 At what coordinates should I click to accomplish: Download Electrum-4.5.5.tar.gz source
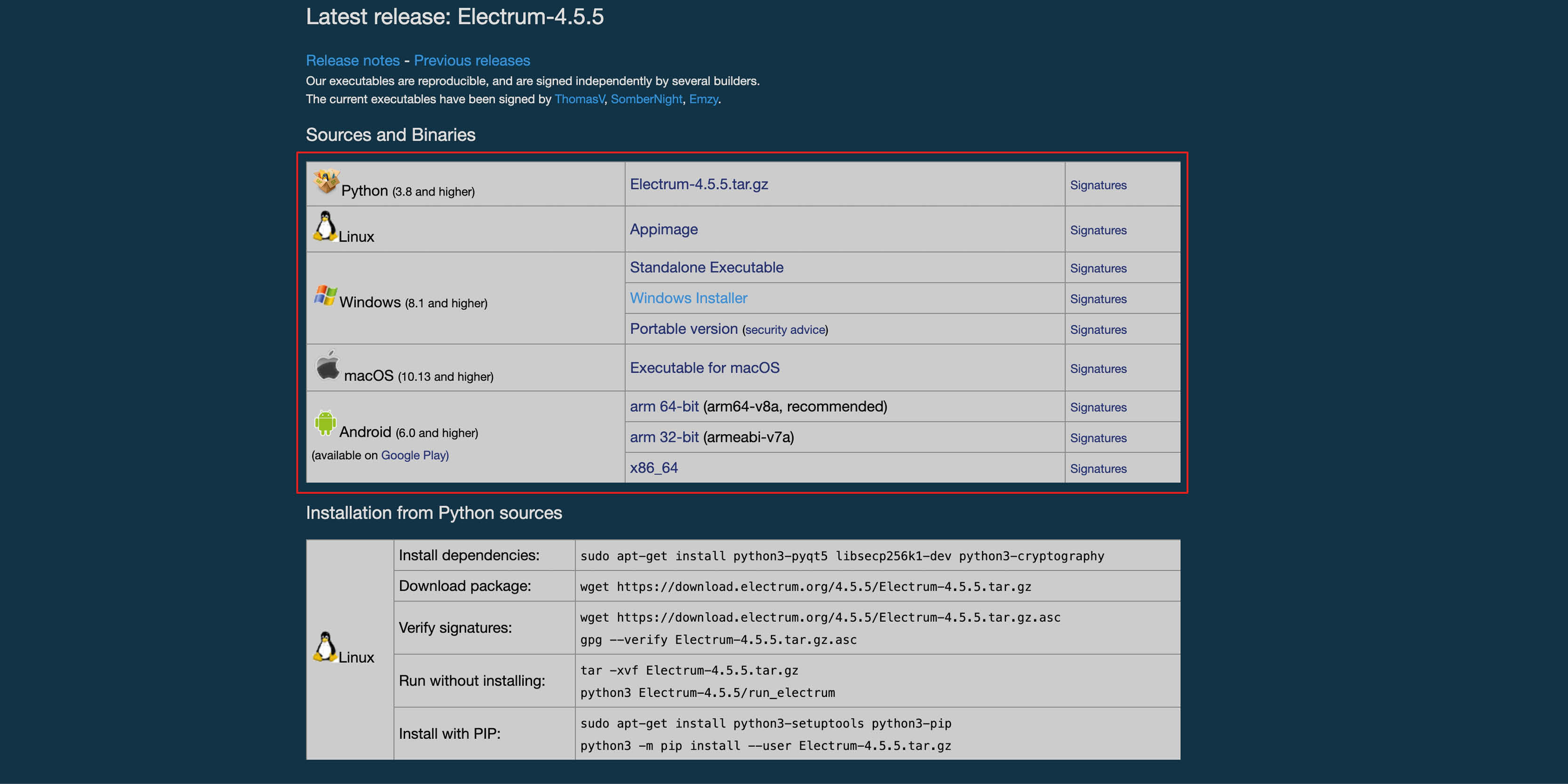click(698, 184)
